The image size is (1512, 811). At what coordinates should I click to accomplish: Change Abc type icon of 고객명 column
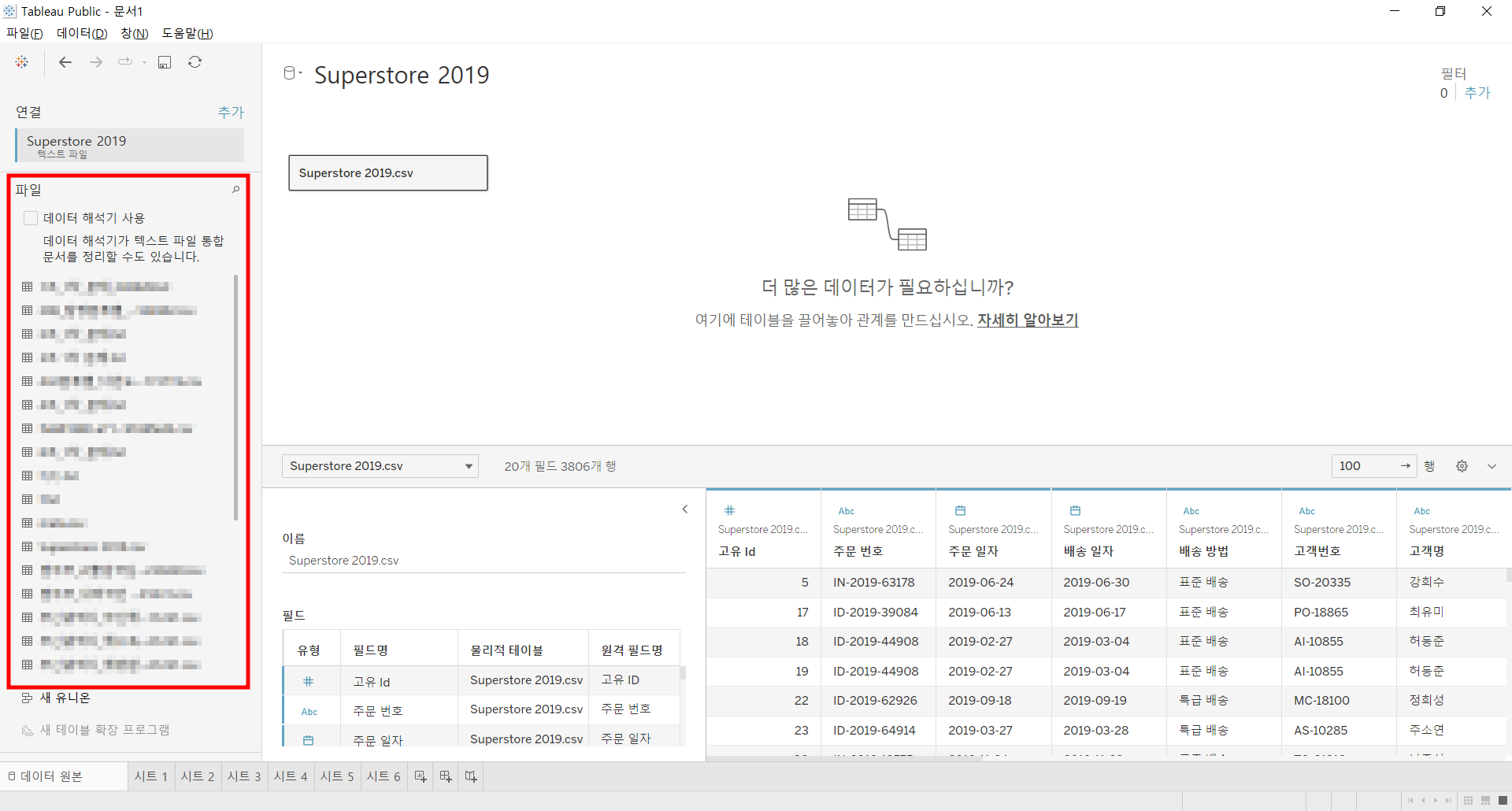(x=1422, y=511)
